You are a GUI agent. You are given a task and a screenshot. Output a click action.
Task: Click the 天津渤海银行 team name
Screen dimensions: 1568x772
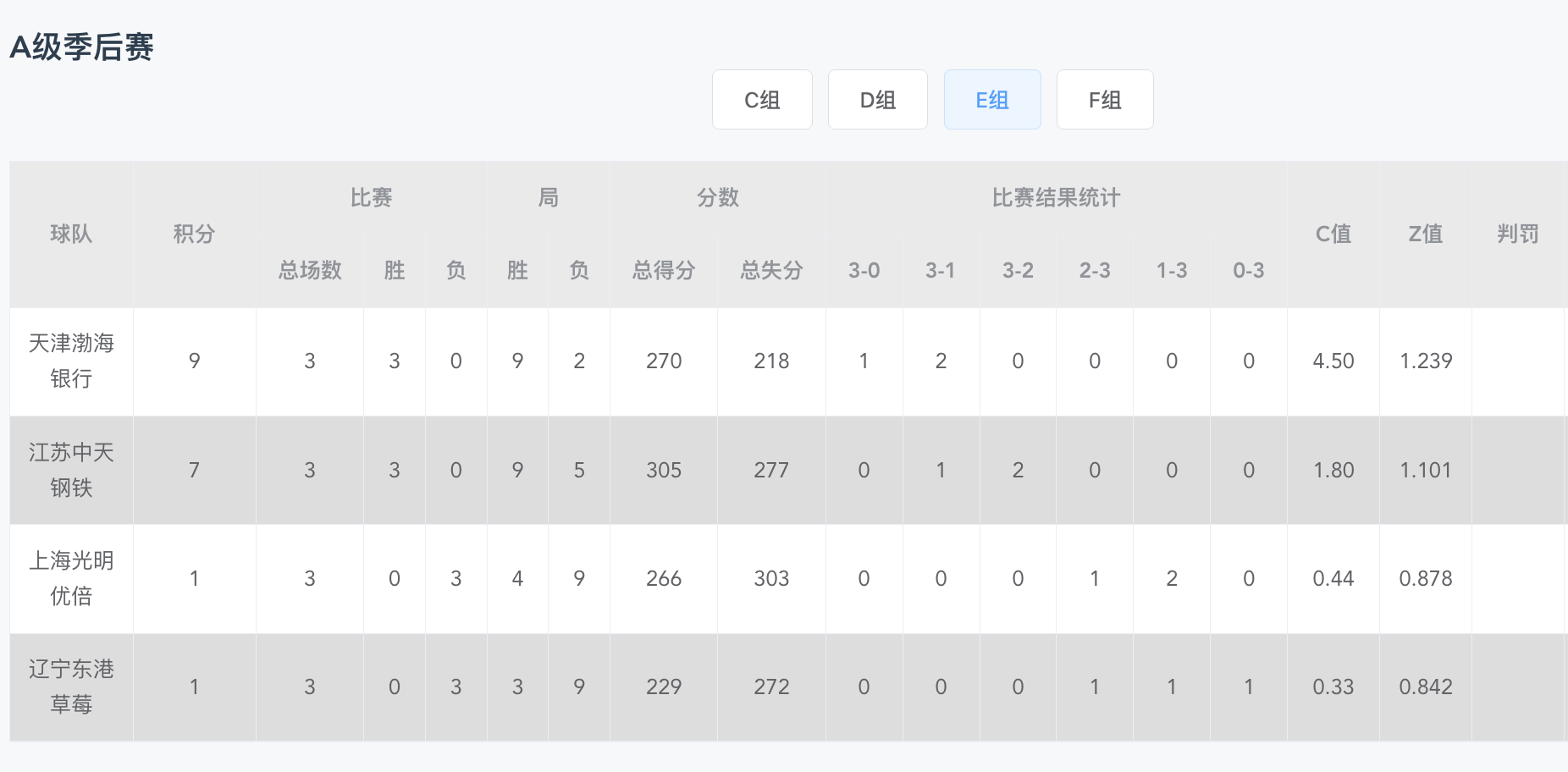(x=71, y=361)
